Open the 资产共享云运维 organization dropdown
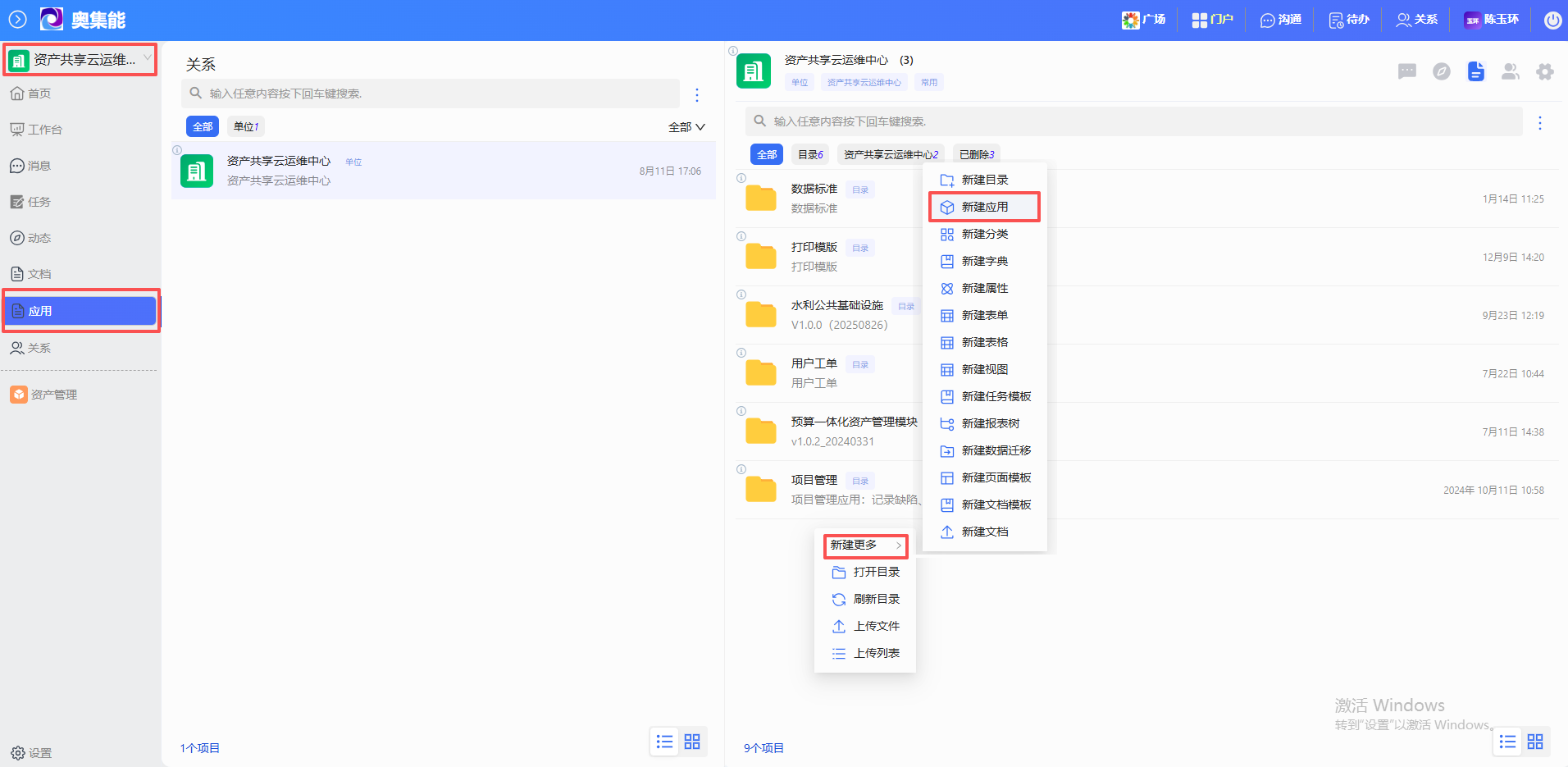Image resolution: width=1568 pixels, height=767 pixels. [x=80, y=60]
